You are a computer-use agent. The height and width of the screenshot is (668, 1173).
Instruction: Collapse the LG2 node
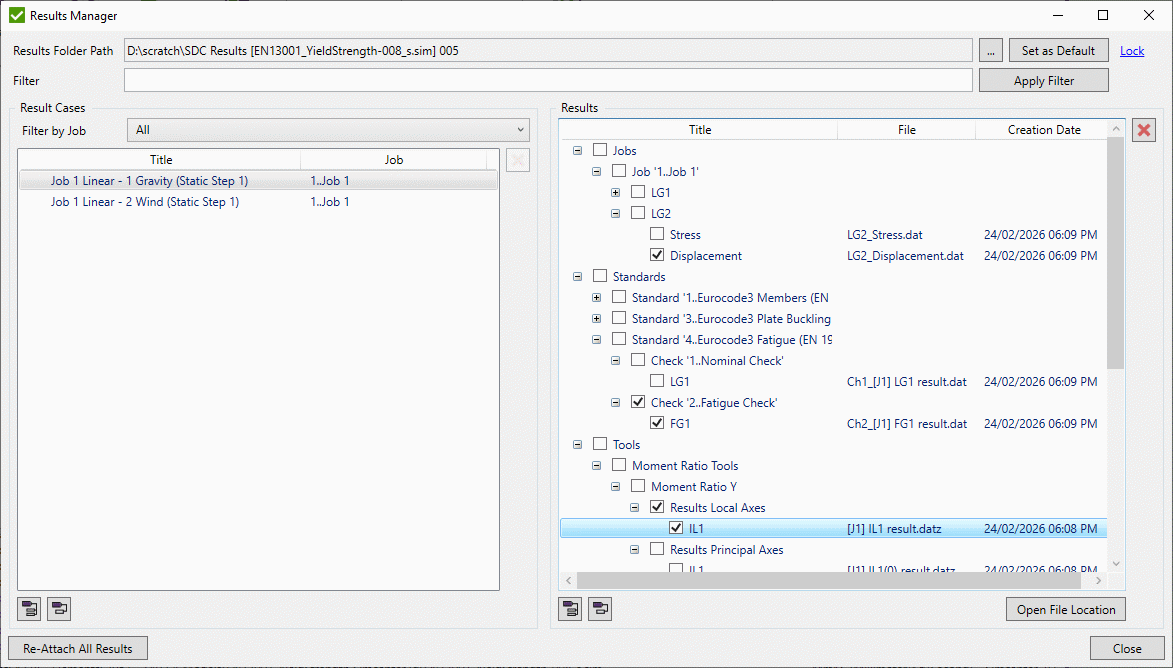616,213
